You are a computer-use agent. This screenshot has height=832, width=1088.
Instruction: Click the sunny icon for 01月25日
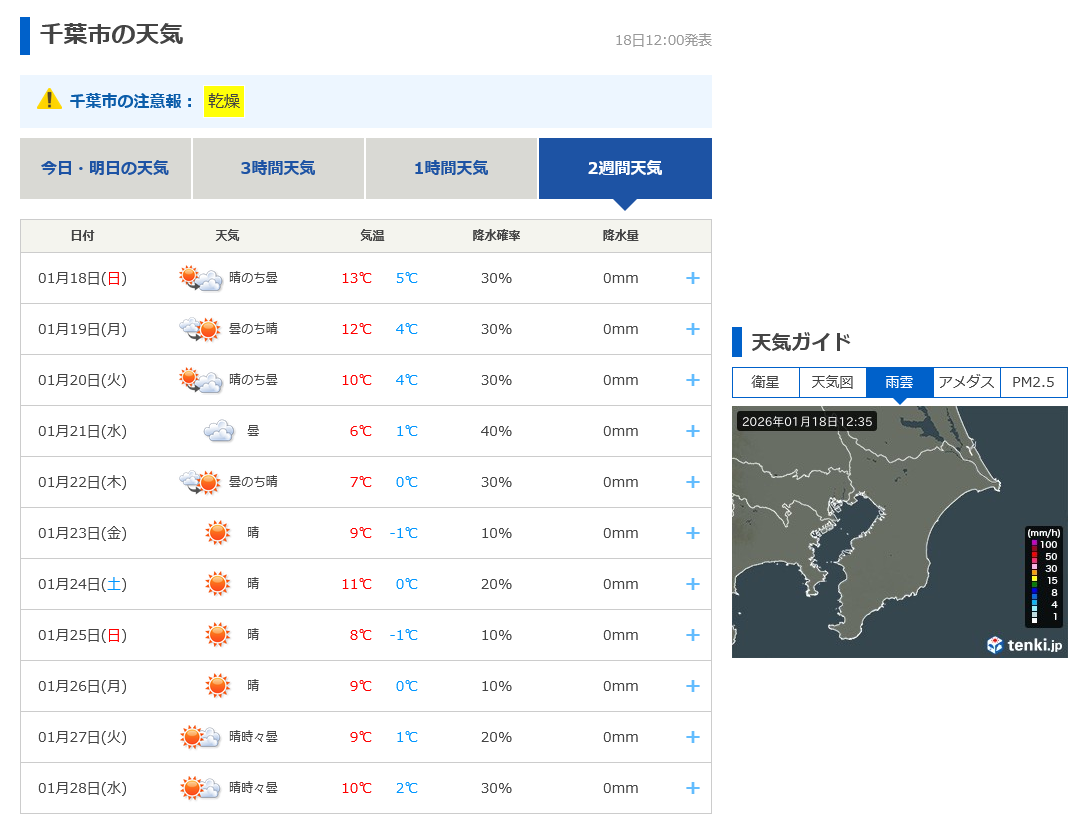(x=218, y=635)
